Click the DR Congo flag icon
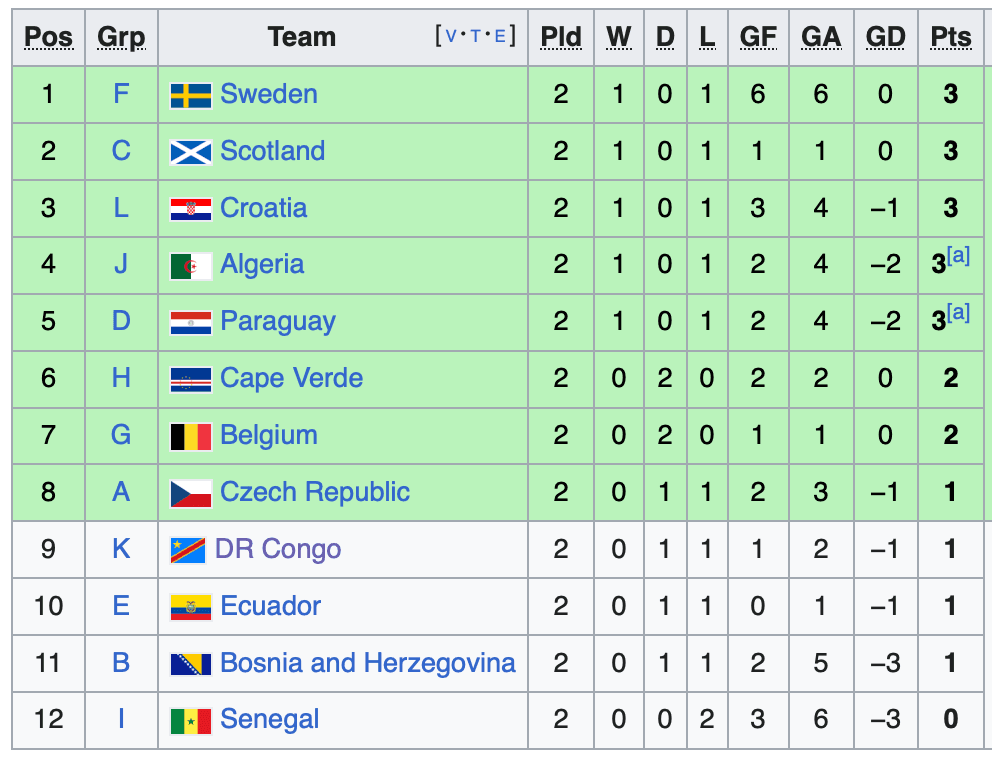992x758 pixels. 189,550
